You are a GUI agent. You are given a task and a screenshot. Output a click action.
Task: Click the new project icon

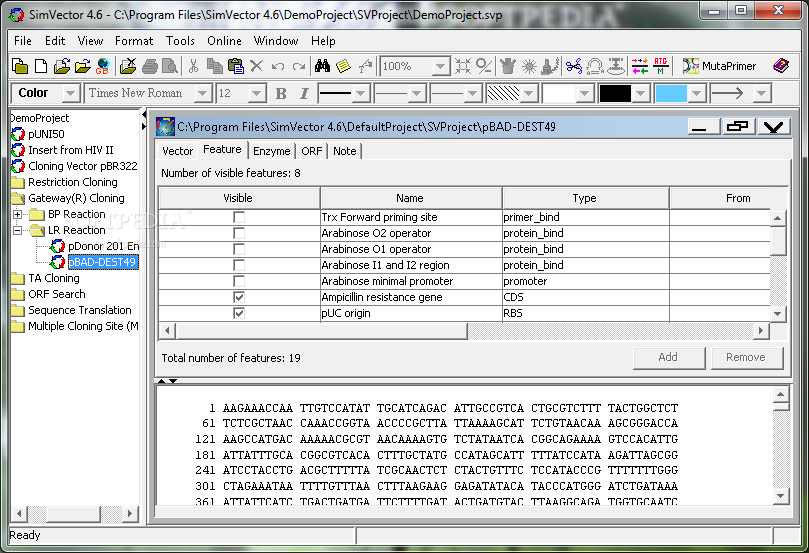20,66
